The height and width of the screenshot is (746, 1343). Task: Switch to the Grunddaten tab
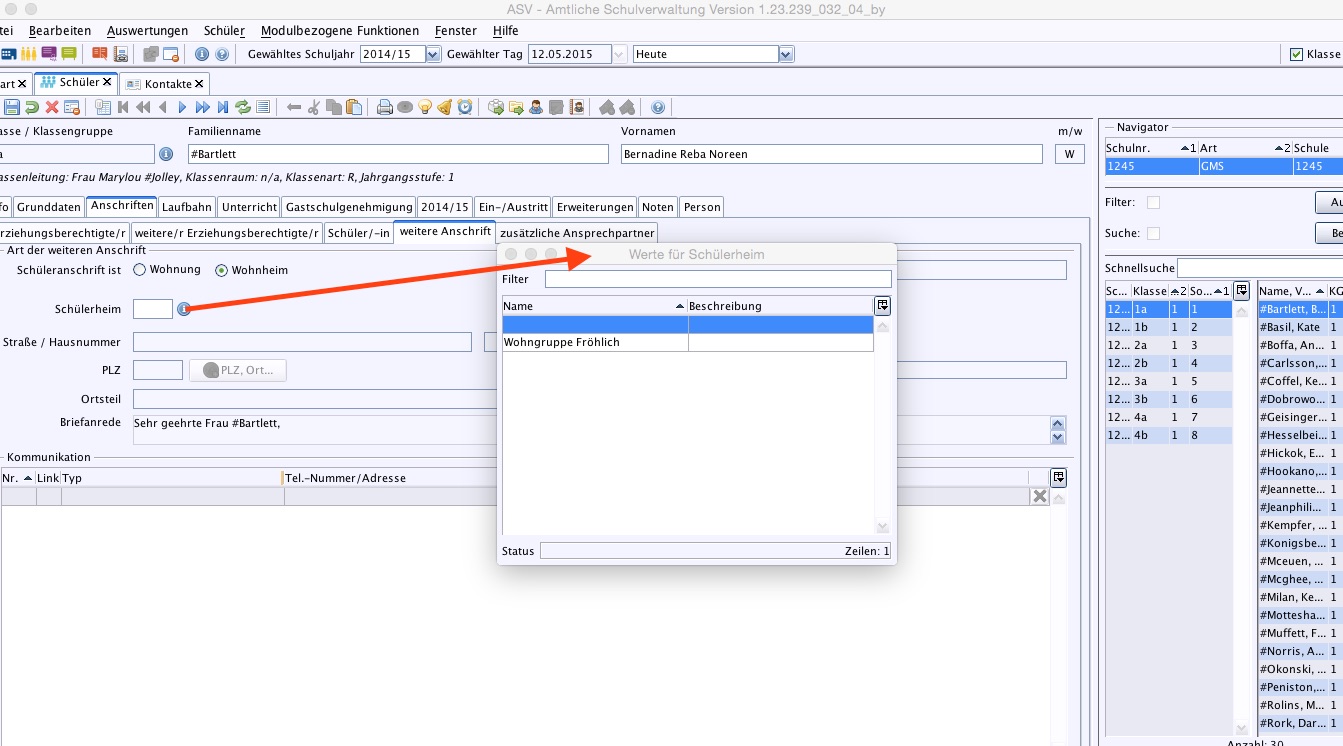point(48,207)
